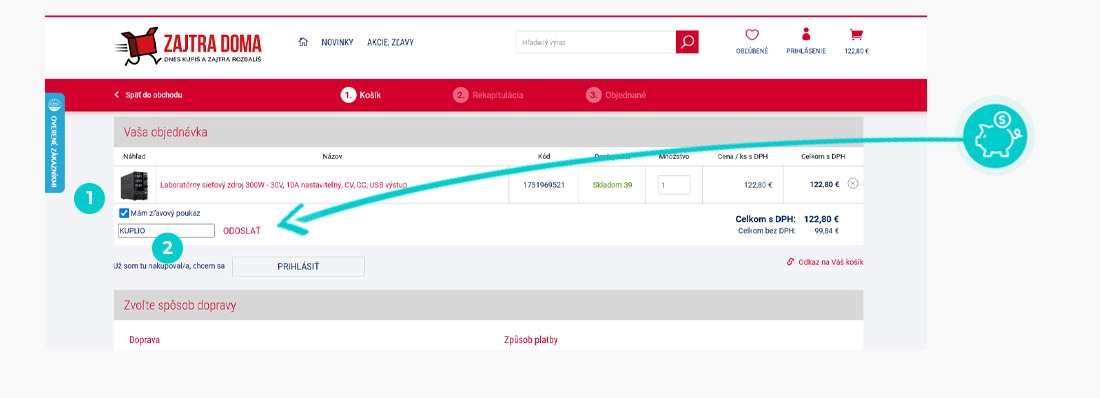
Task: Click the Vaša objednávka heading
Action: (166, 132)
